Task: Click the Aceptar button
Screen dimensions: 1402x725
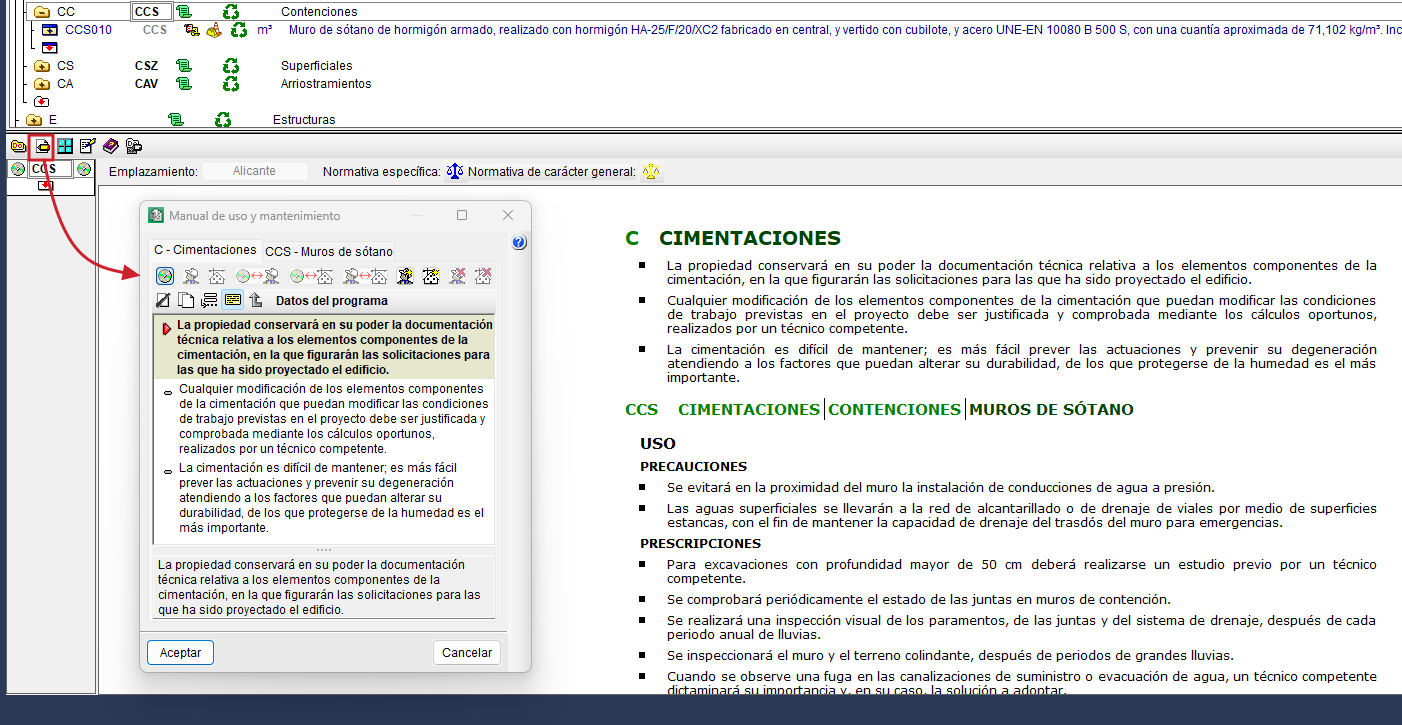Action: [x=180, y=653]
